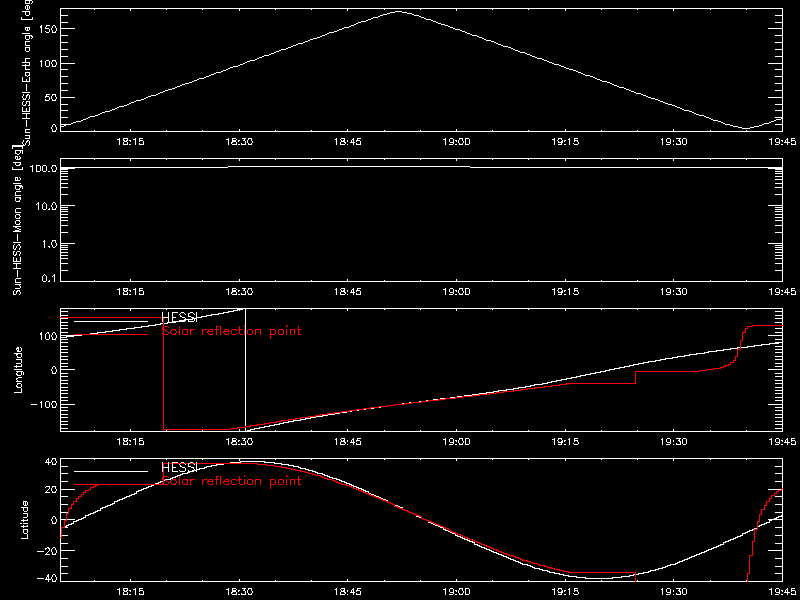Screen dimensions: 800x600
Task: Click 19:45 time label under Latitude plot
Action: click(782, 592)
